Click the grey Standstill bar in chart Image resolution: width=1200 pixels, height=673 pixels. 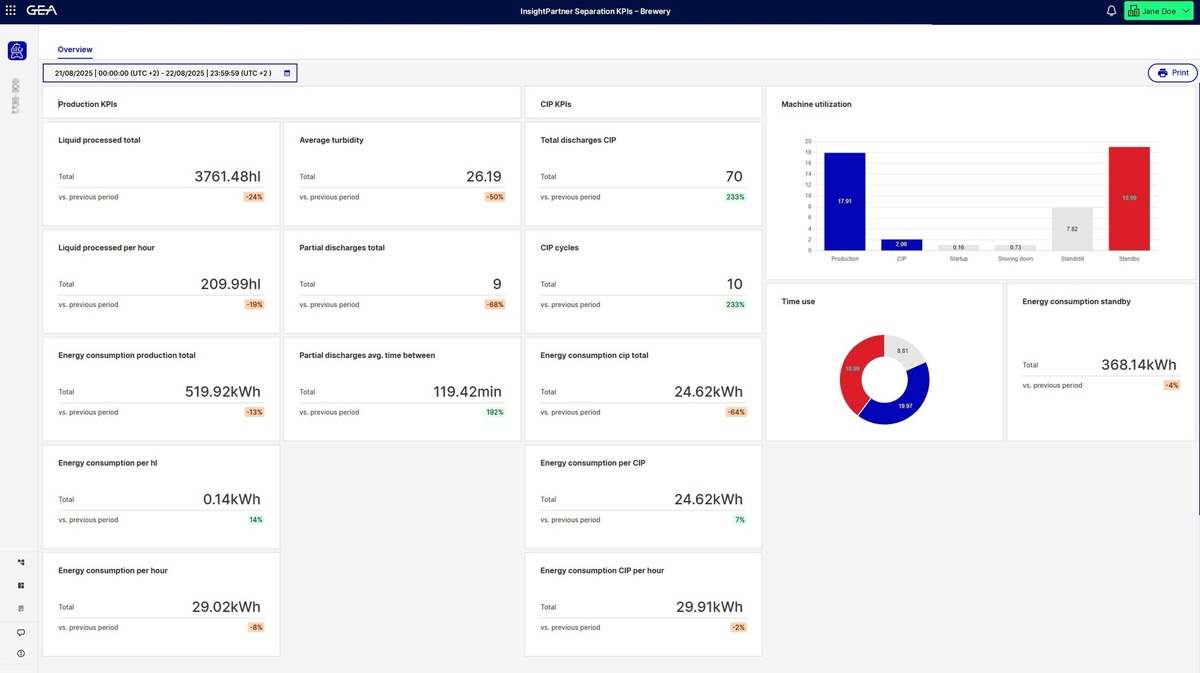point(1072,229)
